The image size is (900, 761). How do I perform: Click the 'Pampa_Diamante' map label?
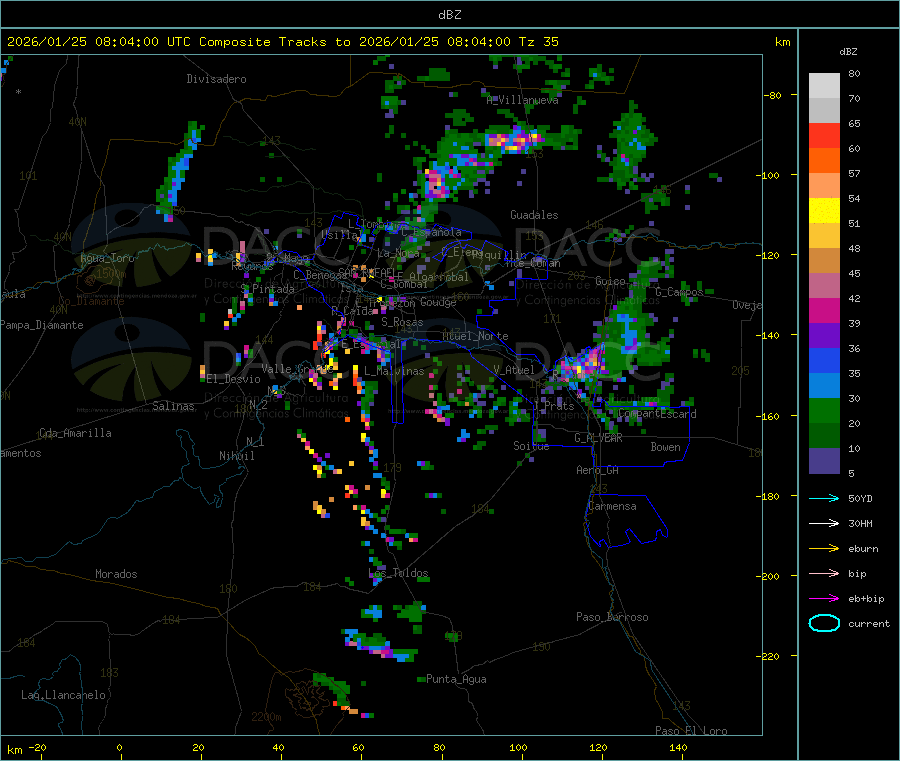[x=42, y=325]
